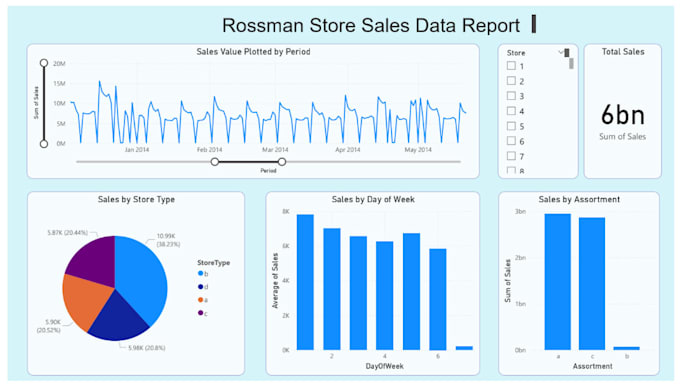The width and height of the screenshot is (680, 387).
Task: Click the top Sum of Sales zoom handle
Action: pos(44,63)
